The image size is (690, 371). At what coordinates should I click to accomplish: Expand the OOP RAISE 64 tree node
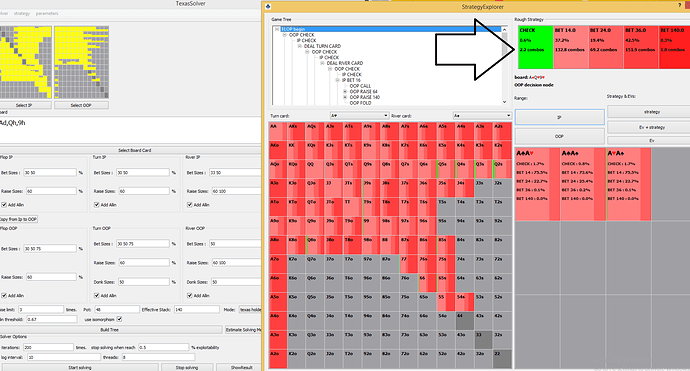[345, 92]
